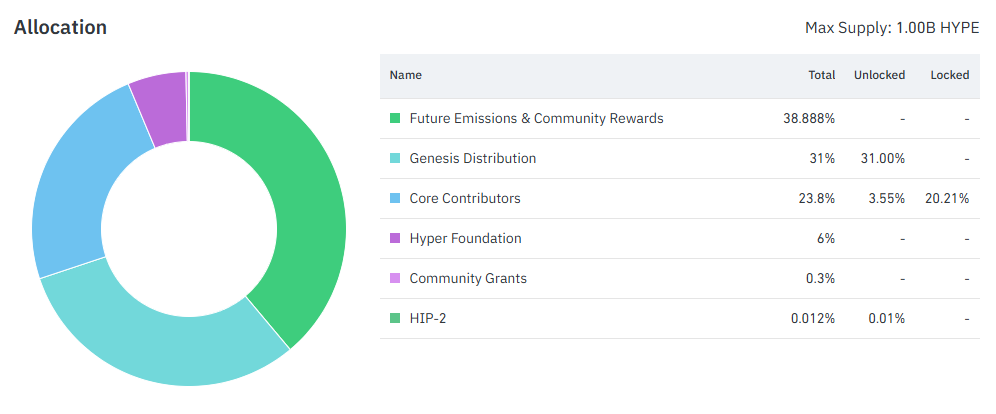Select the green Future Emissions donut segment
Viewport: 996px width, 414px height.
305,203
